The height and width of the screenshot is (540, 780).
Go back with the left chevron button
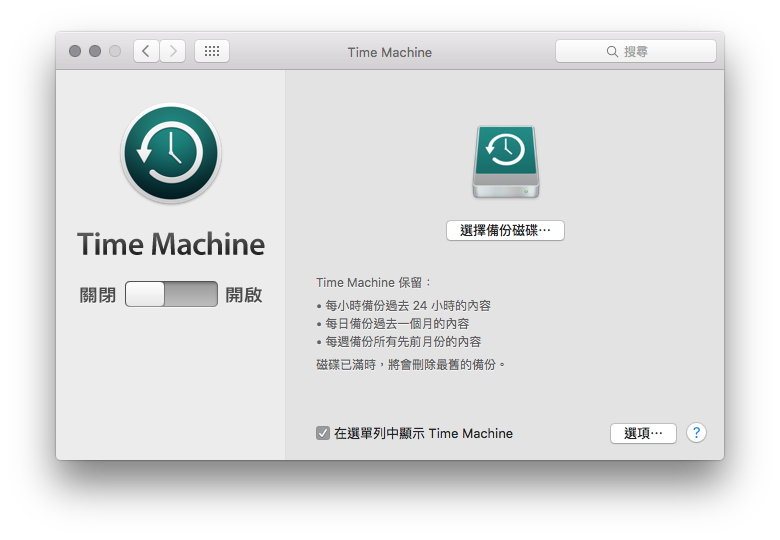tap(146, 51)
